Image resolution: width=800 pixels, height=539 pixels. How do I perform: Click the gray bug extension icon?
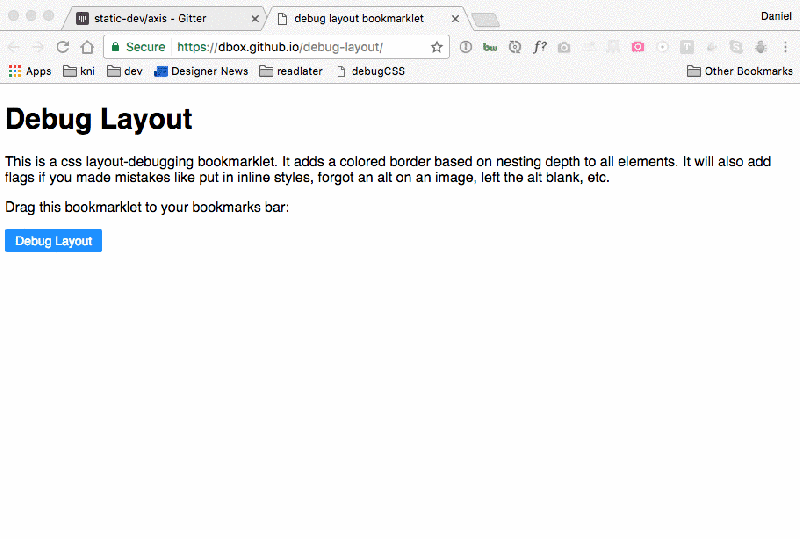pyautogui.click(x=761, y=47)
